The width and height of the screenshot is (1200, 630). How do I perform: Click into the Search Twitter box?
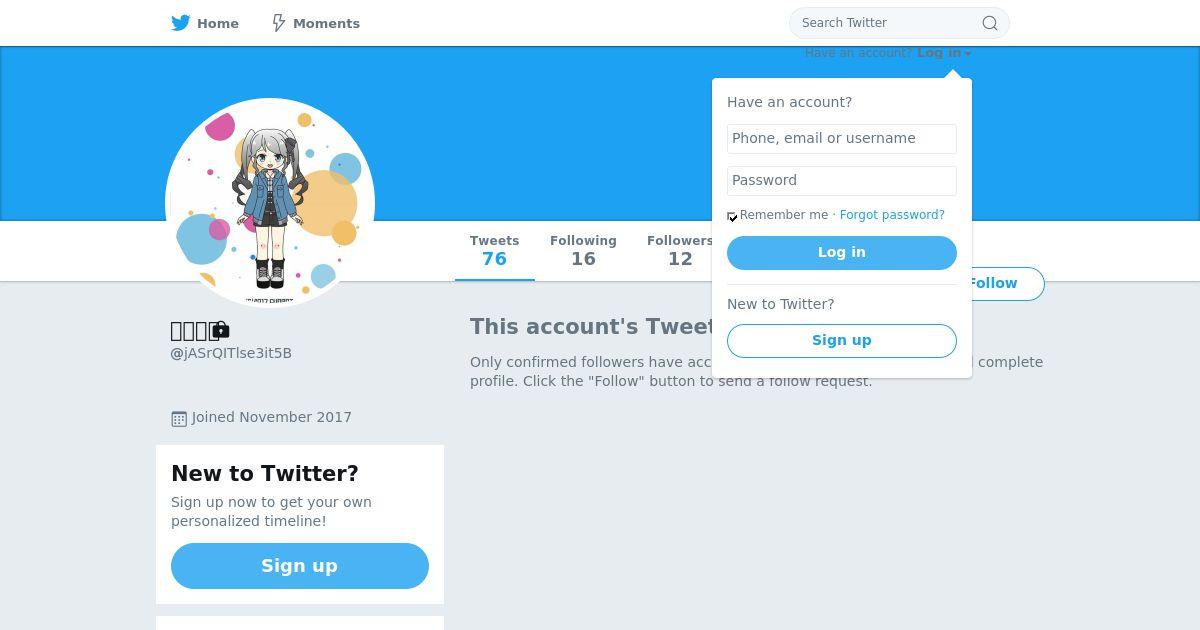(885, 23)
